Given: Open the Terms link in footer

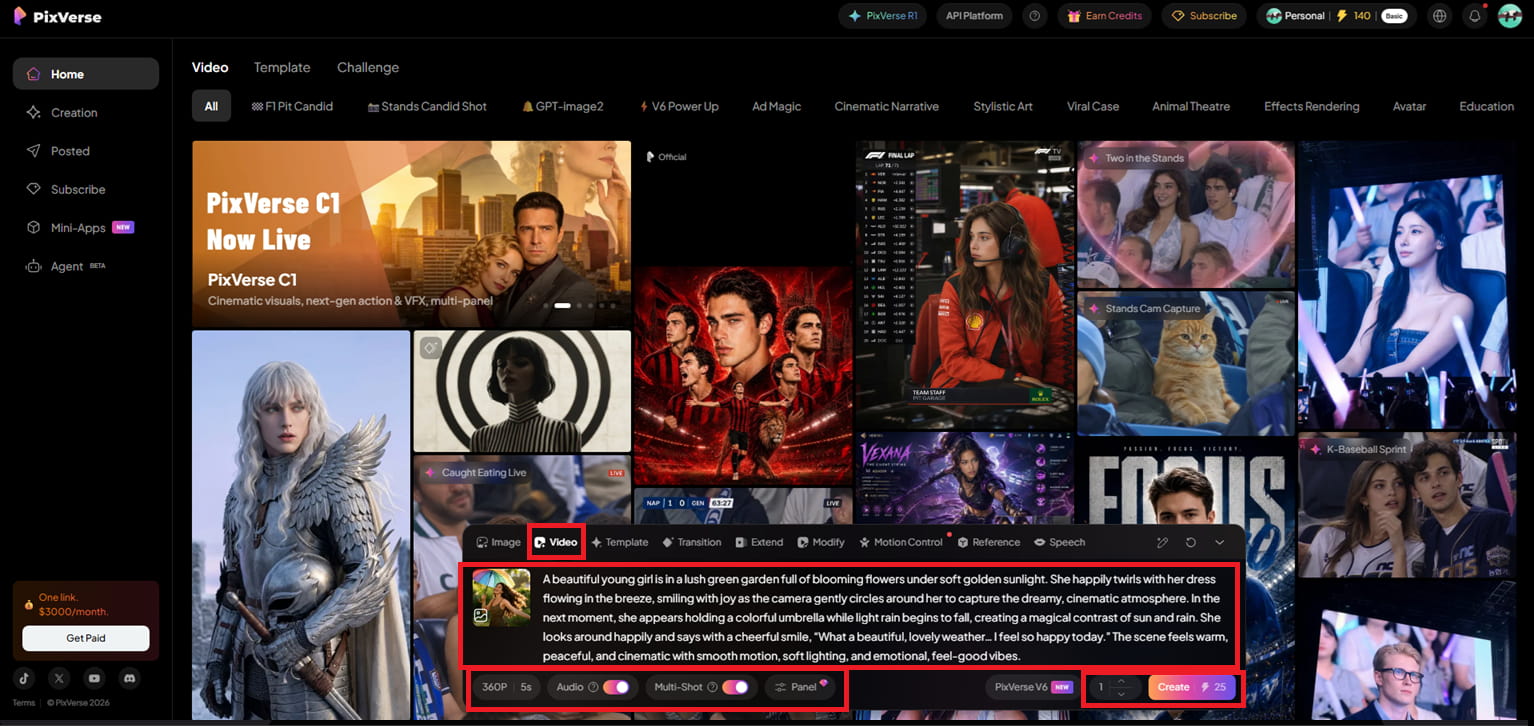Looking at the screenshot, I should coord(24,703).
